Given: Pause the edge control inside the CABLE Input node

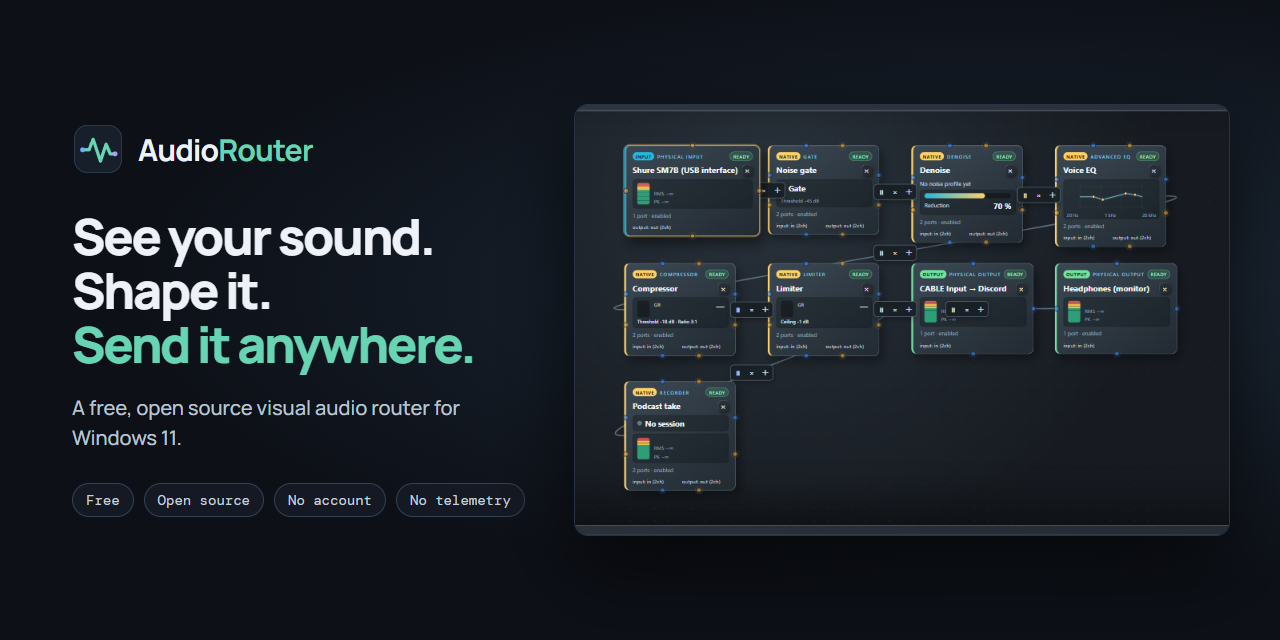Looking at the screenshot, I should coord(953,310).
